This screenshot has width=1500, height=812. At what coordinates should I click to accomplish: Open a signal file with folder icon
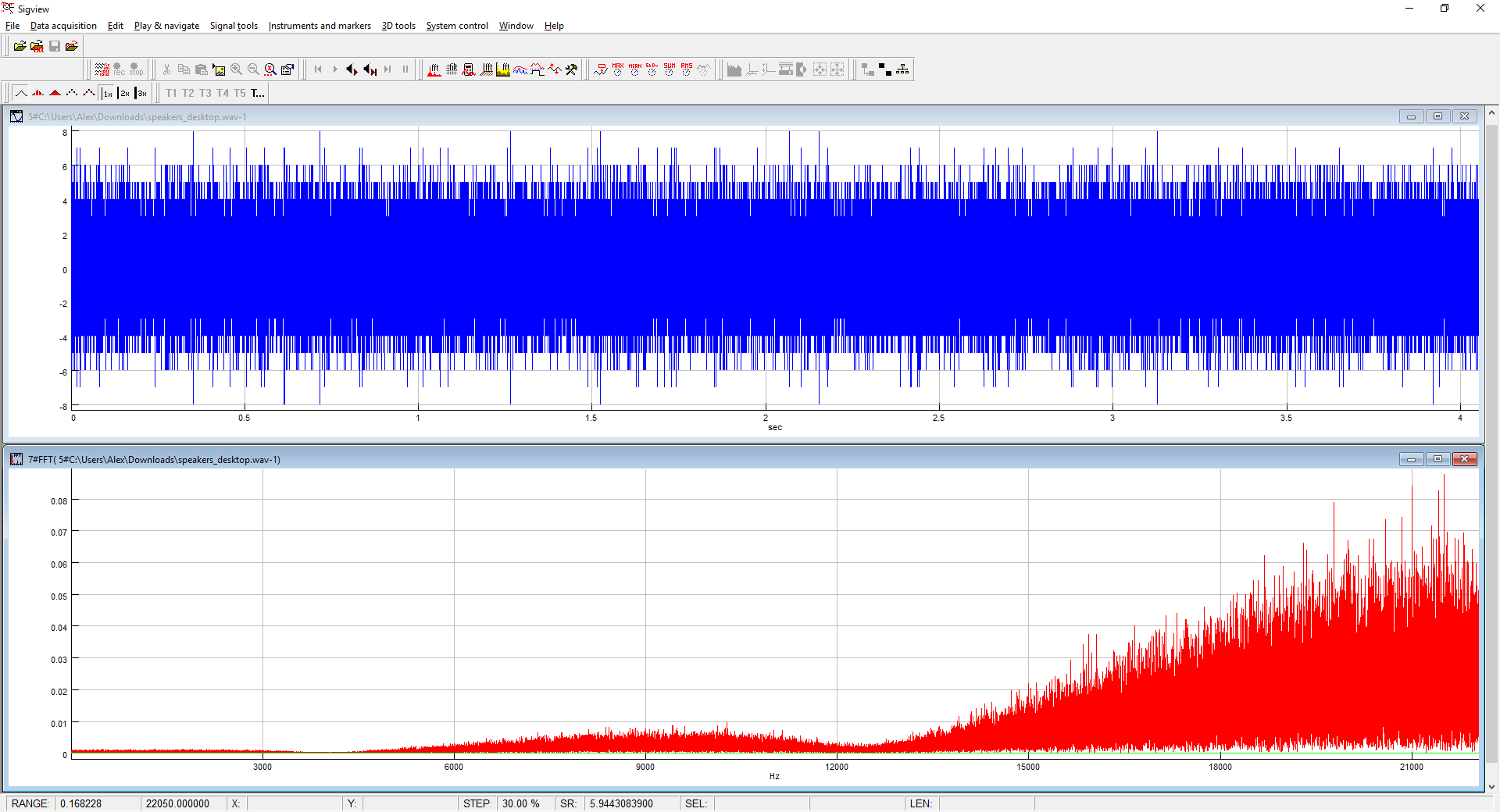pos(20,46)
